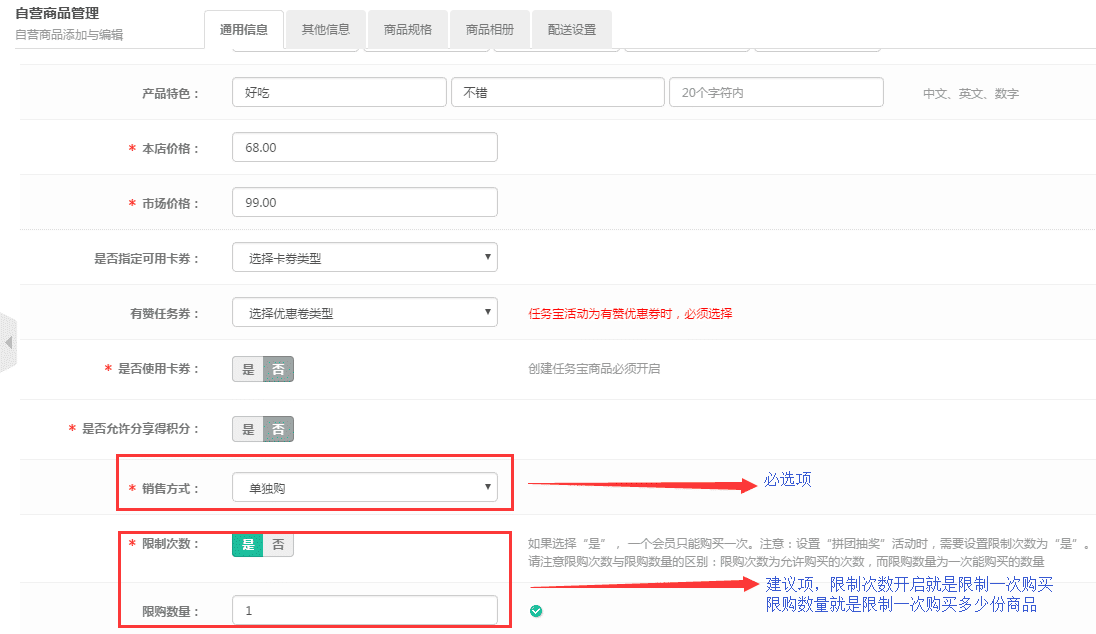
Task: Enable 是否允许分享得积分 by choosing 是
Action: 248,429
